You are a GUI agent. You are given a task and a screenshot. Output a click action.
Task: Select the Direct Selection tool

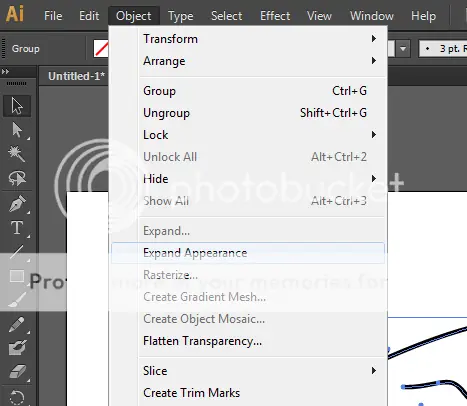(x=17, y=130)
